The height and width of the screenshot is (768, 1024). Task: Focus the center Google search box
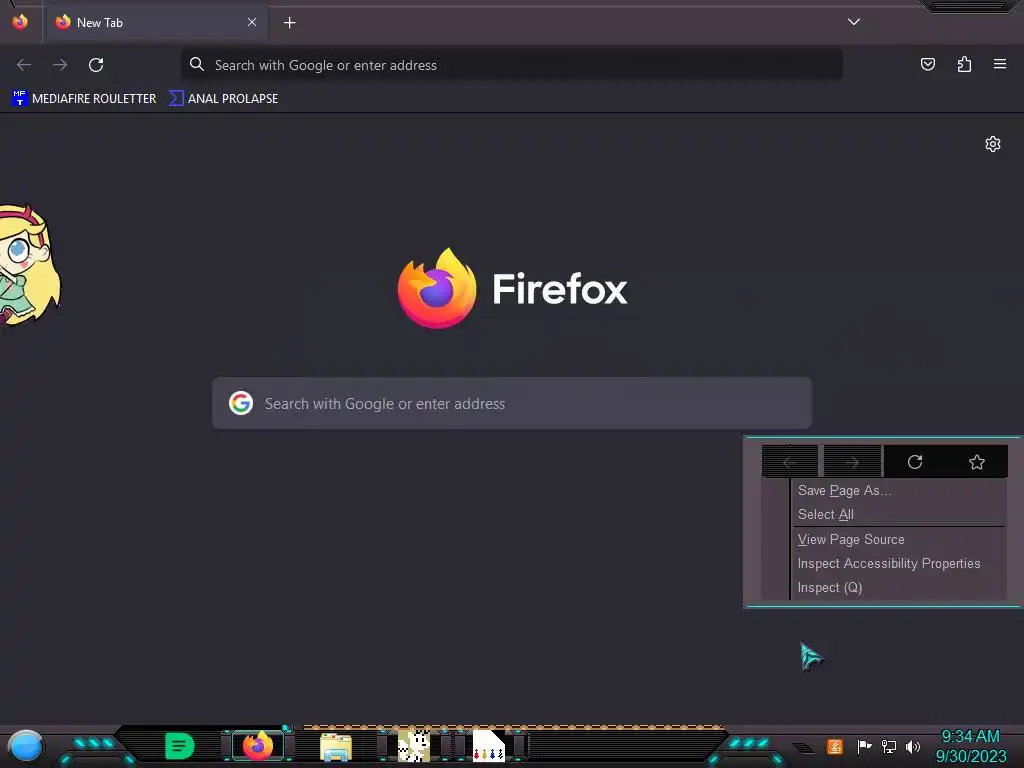[x=512, y=403]
